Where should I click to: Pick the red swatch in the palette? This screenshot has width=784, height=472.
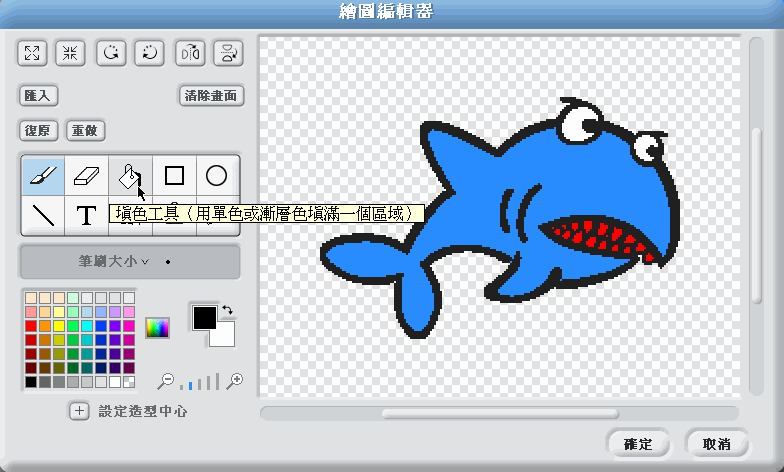point(31,326)
